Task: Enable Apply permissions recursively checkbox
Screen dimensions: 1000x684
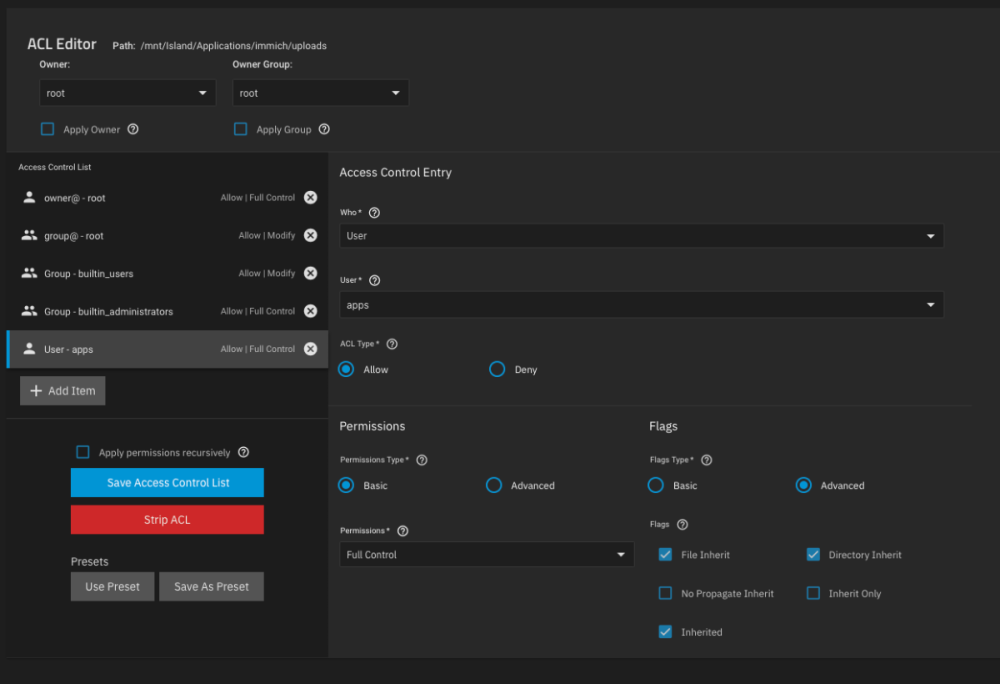Action: 83,452
